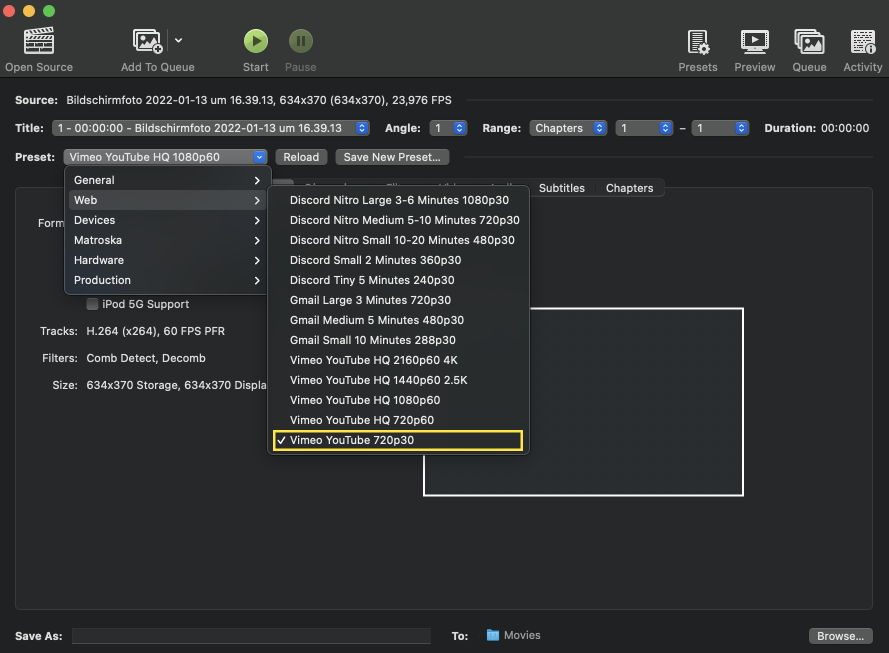Image resolution: width=889 pixels, height=653 pixels.
Task: Choose Vimeo YouTube HQ 720p60
Action: tap(399, 420)
